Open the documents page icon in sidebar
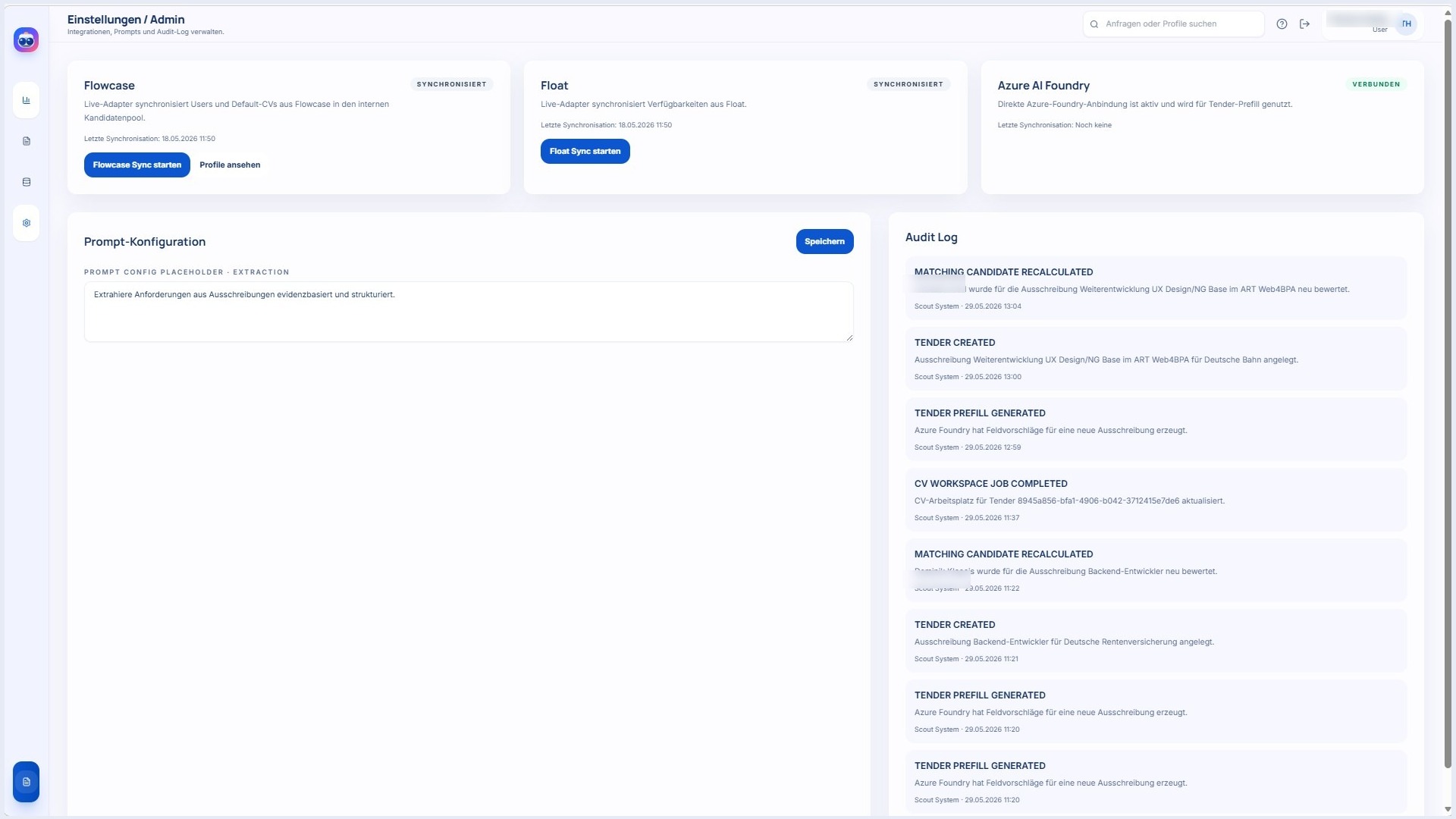The height and width of the screenshot is (819, 1456). (26, 141)
